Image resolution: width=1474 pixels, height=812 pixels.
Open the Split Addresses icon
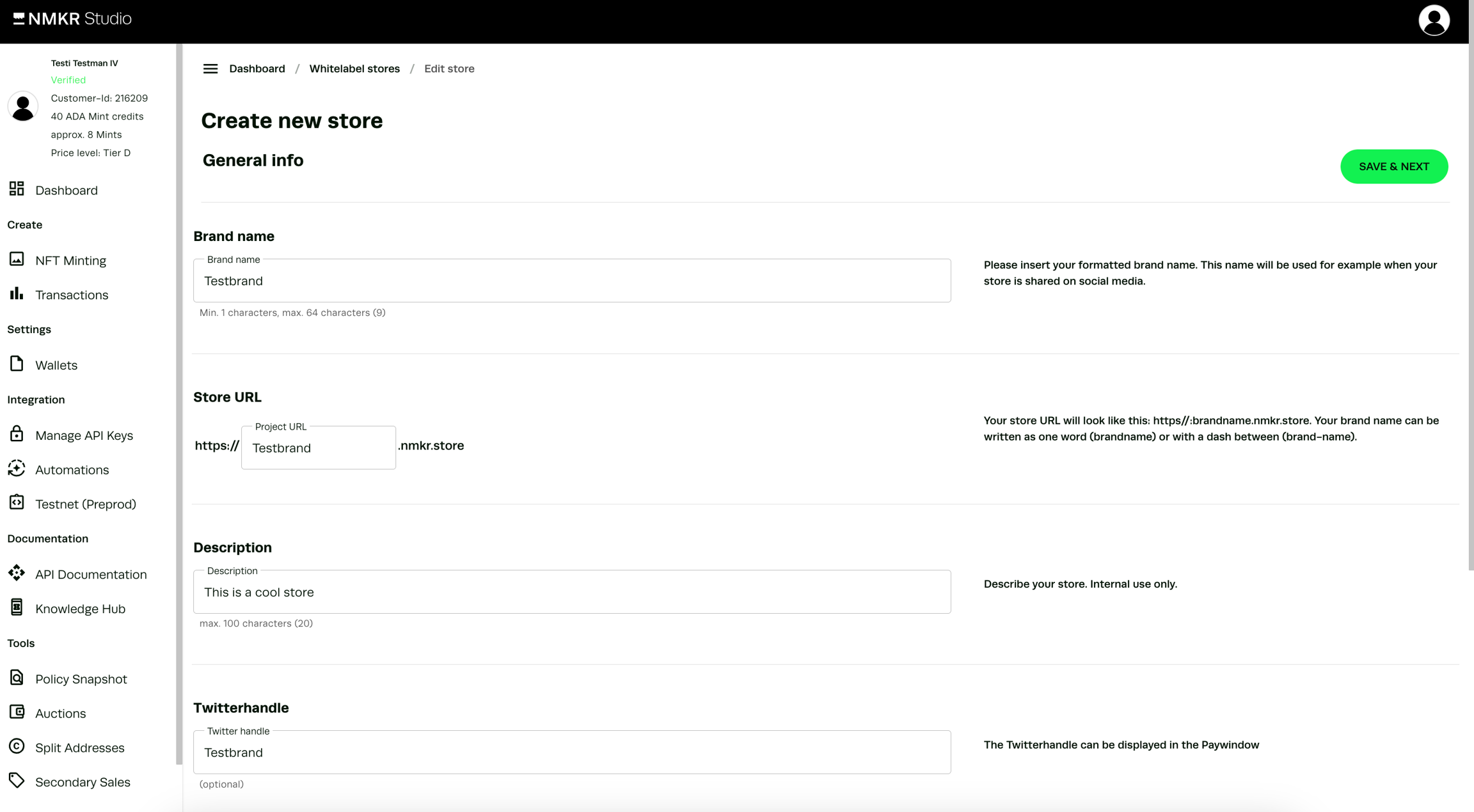click(x=17, y=746)
